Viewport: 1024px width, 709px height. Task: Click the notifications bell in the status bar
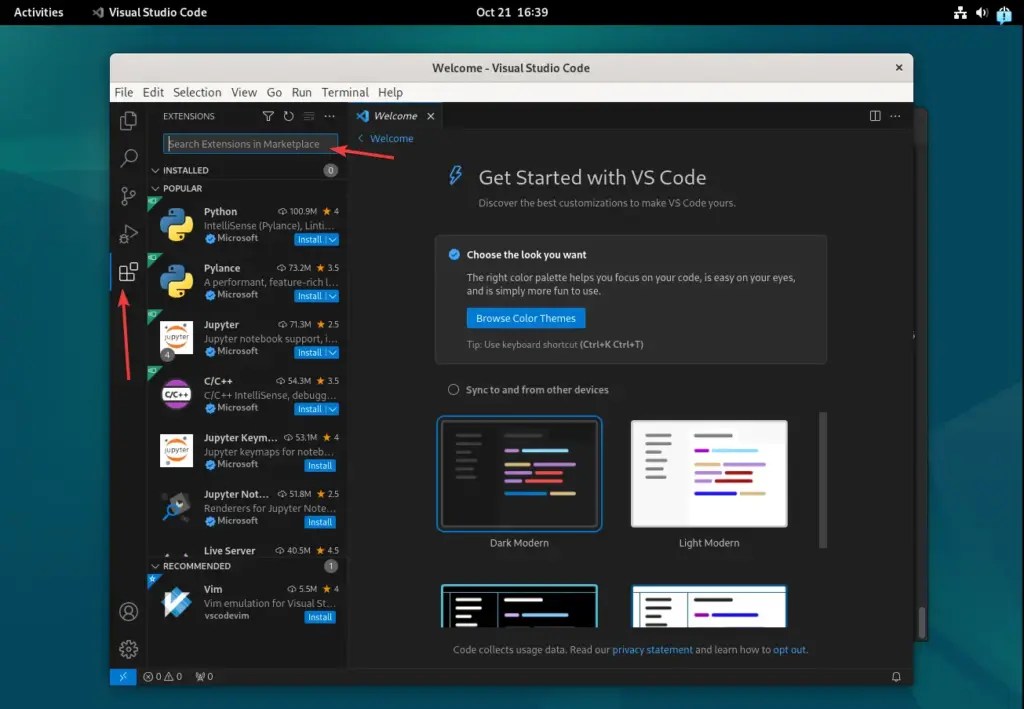pyautogui.click(x=895, y=676)
